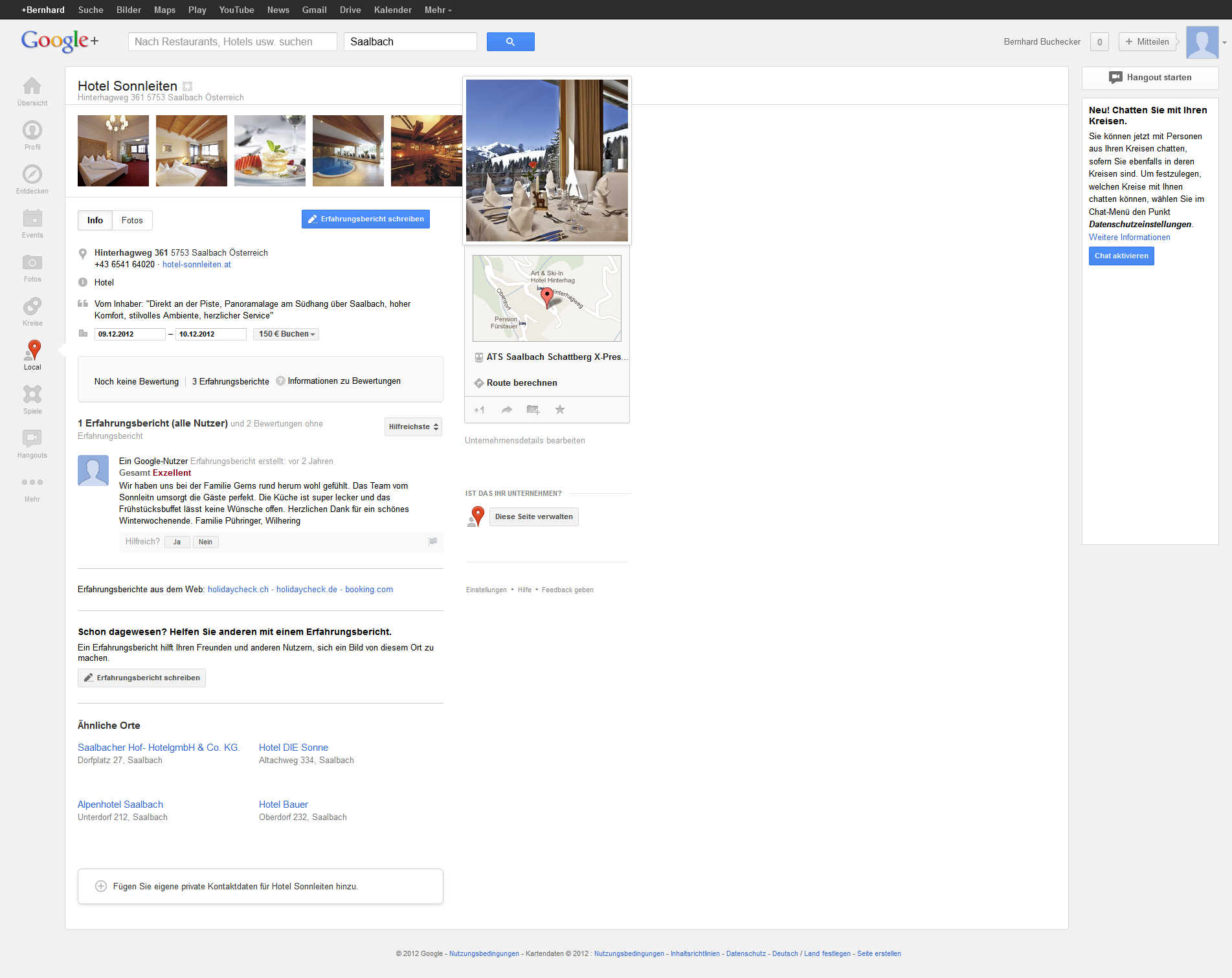Click the add photo camera icon
The image size is (1232, 978).
(x=533, y=410)
